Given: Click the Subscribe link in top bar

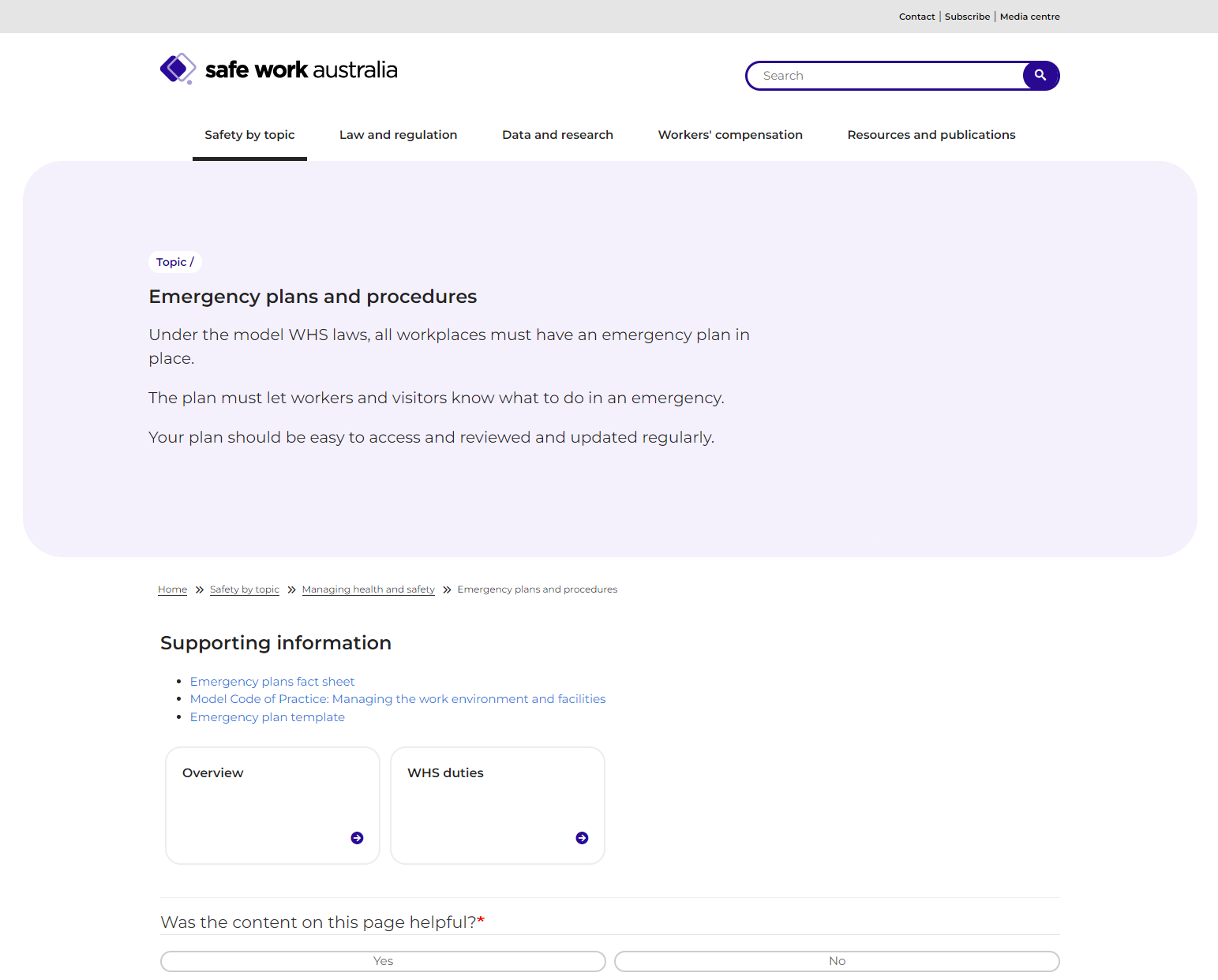Looking at the screenshot, I should coord(967,17).
